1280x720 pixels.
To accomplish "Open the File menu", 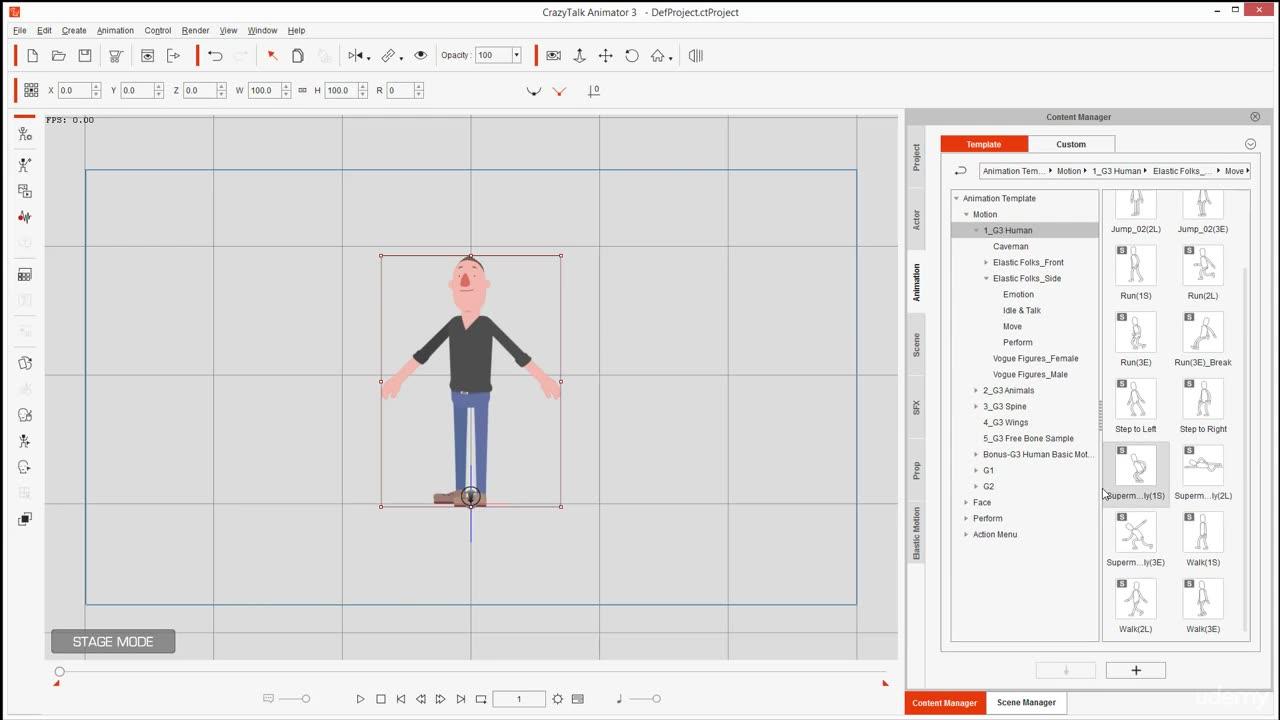I will click(x=20, y=30).
